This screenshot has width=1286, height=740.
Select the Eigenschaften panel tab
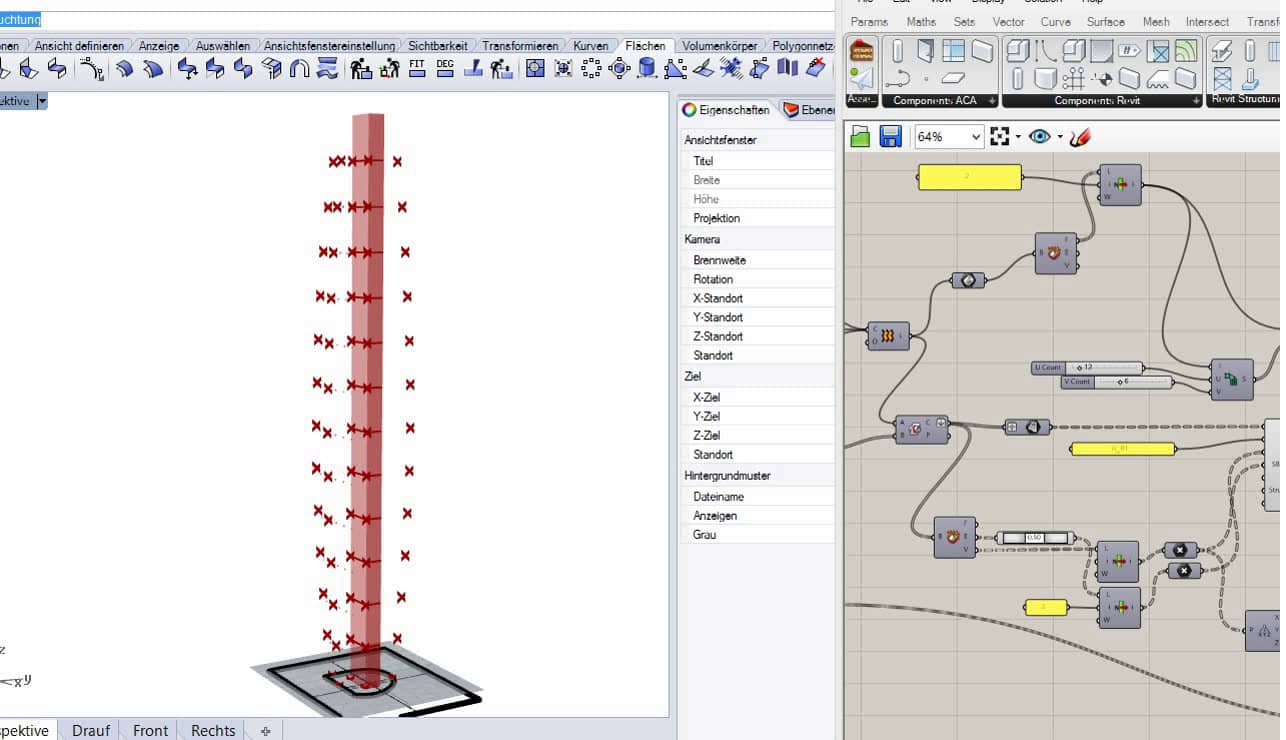pyautogui.click(x=726, y=110)
